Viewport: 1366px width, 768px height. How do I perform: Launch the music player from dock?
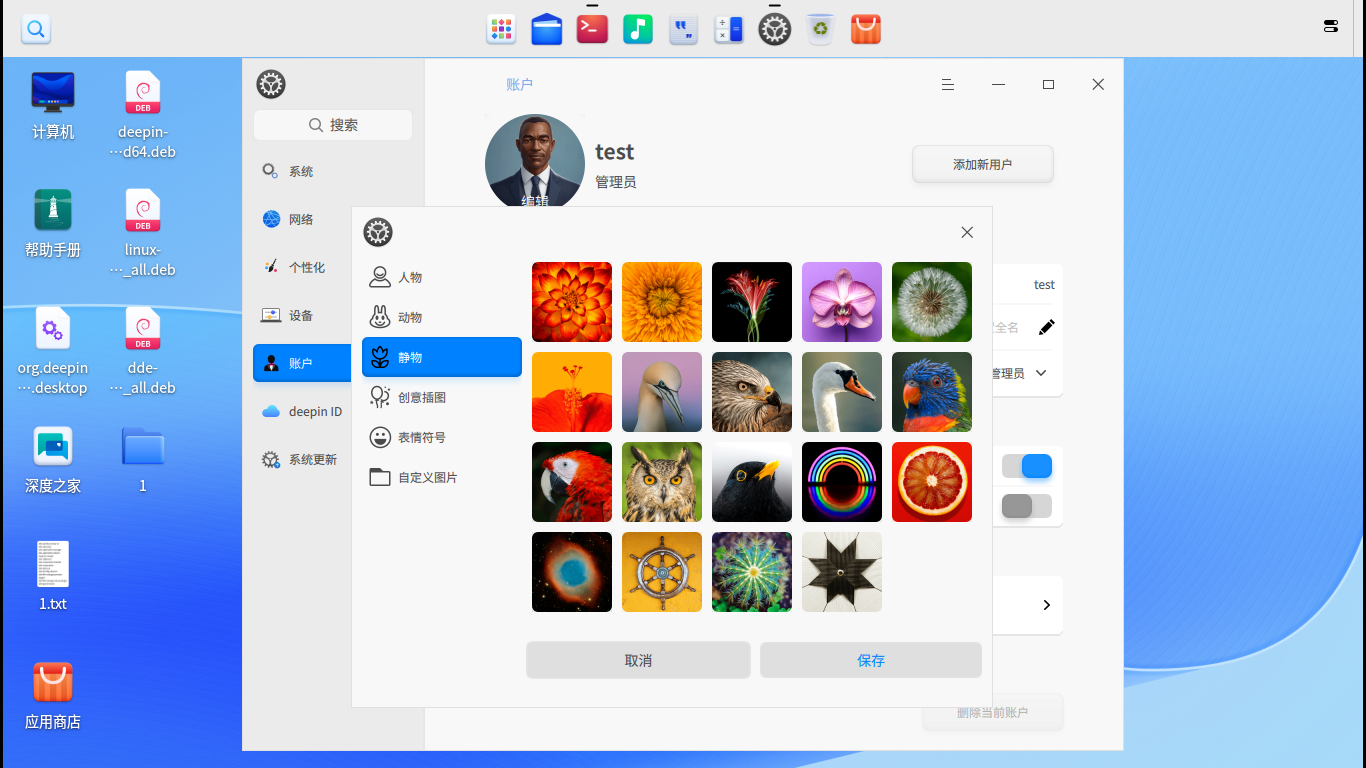pos(638,30)
